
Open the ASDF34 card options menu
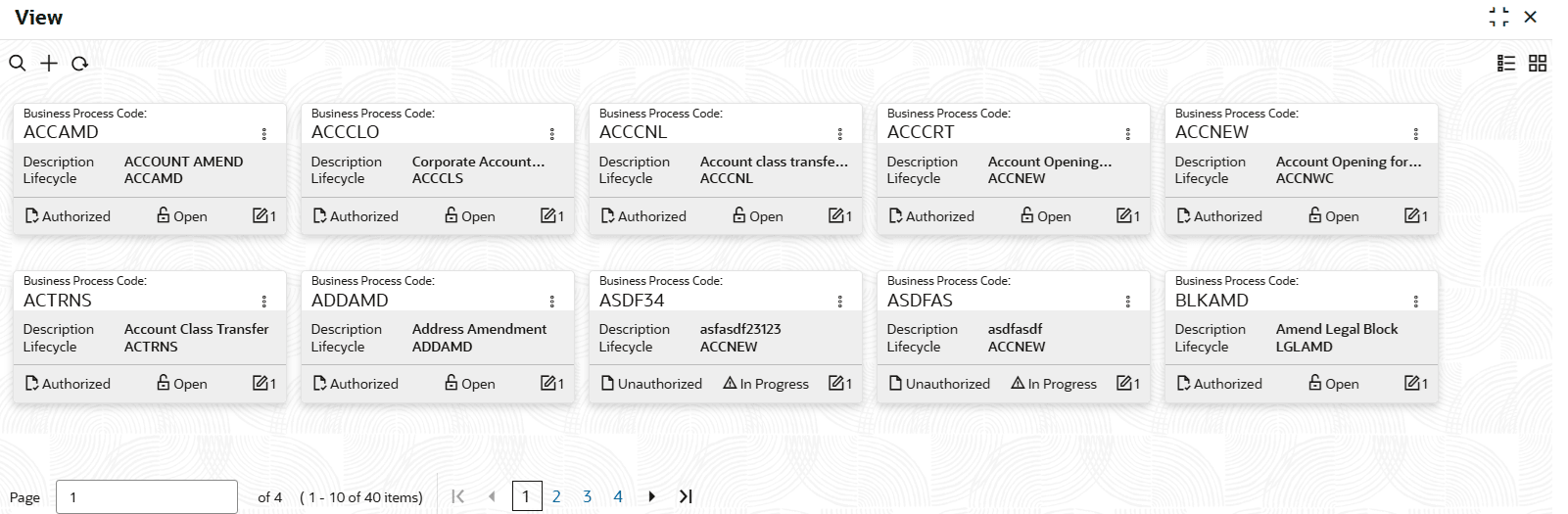(x=840, y=302)
